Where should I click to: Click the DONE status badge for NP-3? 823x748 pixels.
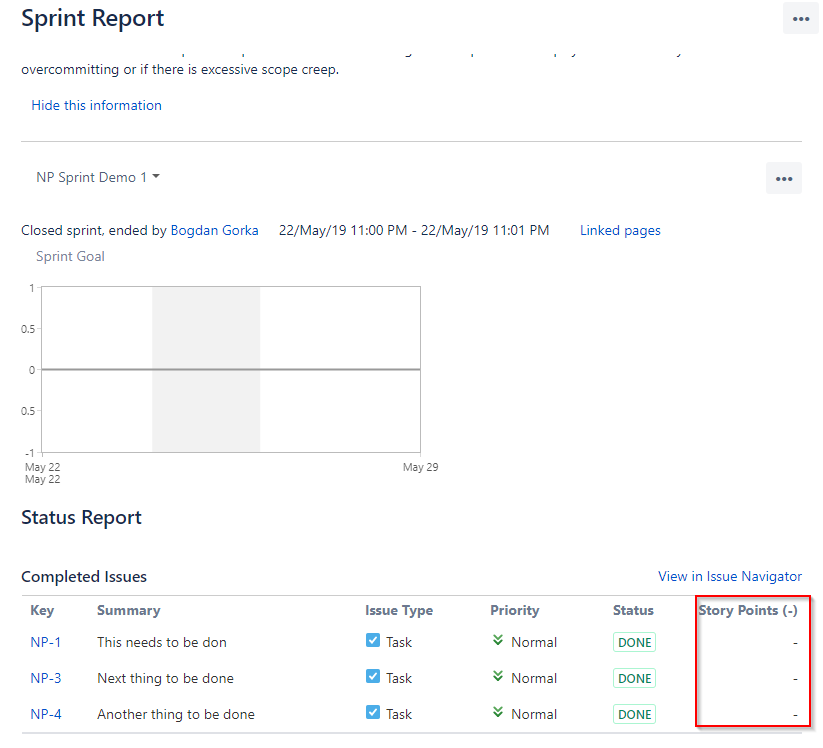click(x=634, y=678)
